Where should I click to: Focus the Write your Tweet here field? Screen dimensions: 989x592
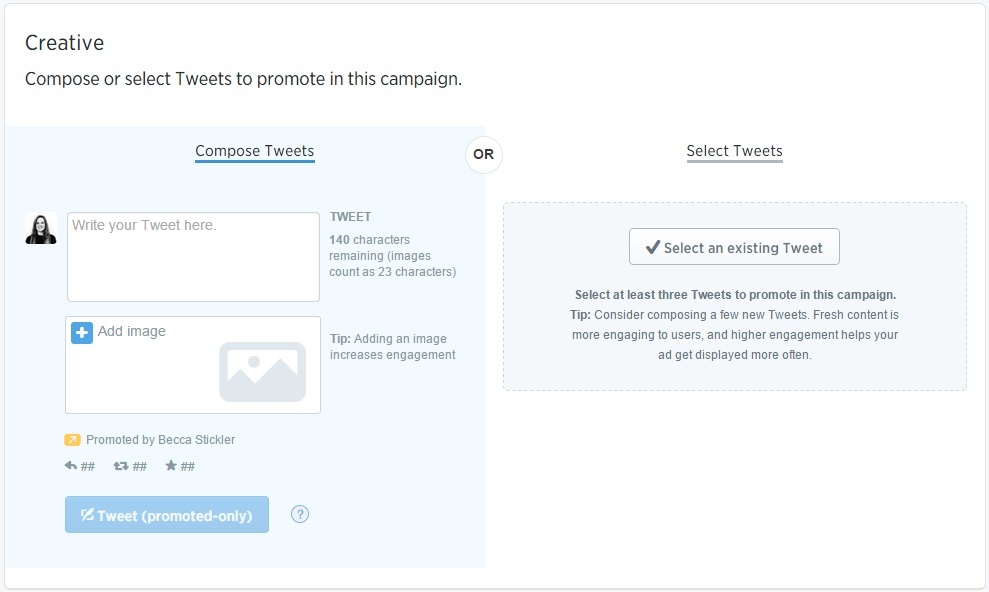click(194, 257)
